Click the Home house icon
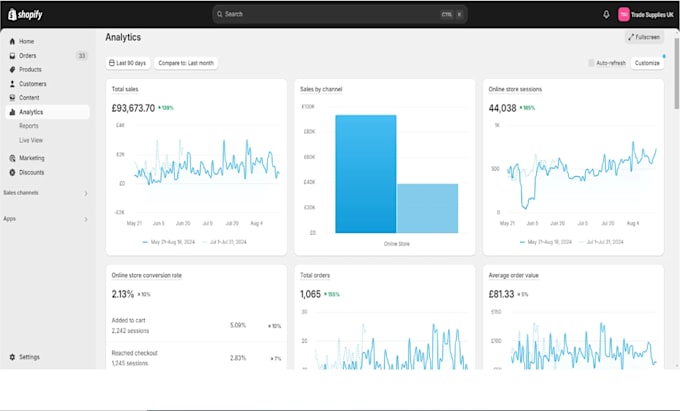 click(x=12, y=42)
